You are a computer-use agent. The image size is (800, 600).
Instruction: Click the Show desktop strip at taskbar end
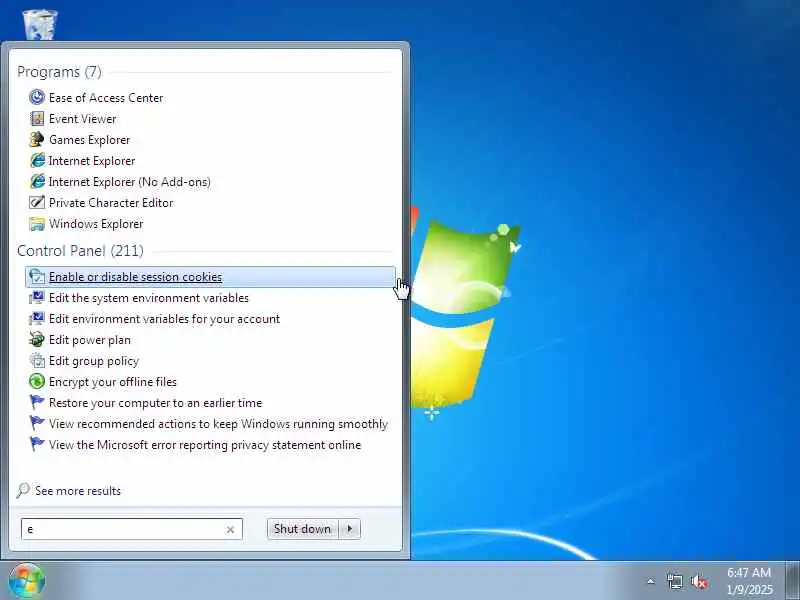[793, 580]
